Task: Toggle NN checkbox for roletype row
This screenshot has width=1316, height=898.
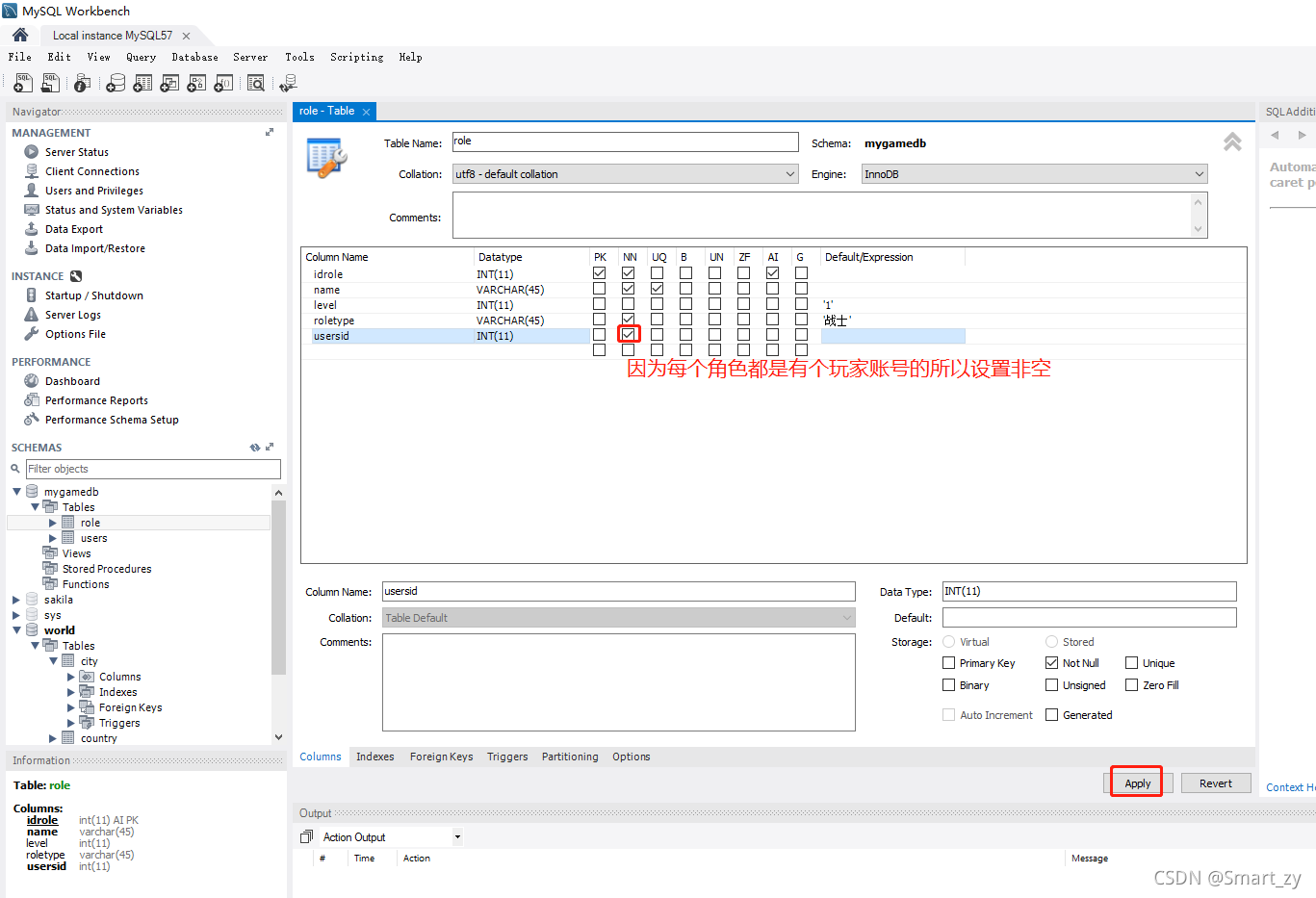Action: [x=629, y=319]
